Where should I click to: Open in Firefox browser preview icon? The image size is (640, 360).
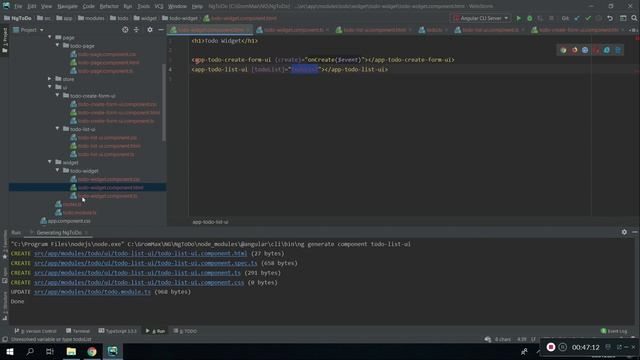574,50
